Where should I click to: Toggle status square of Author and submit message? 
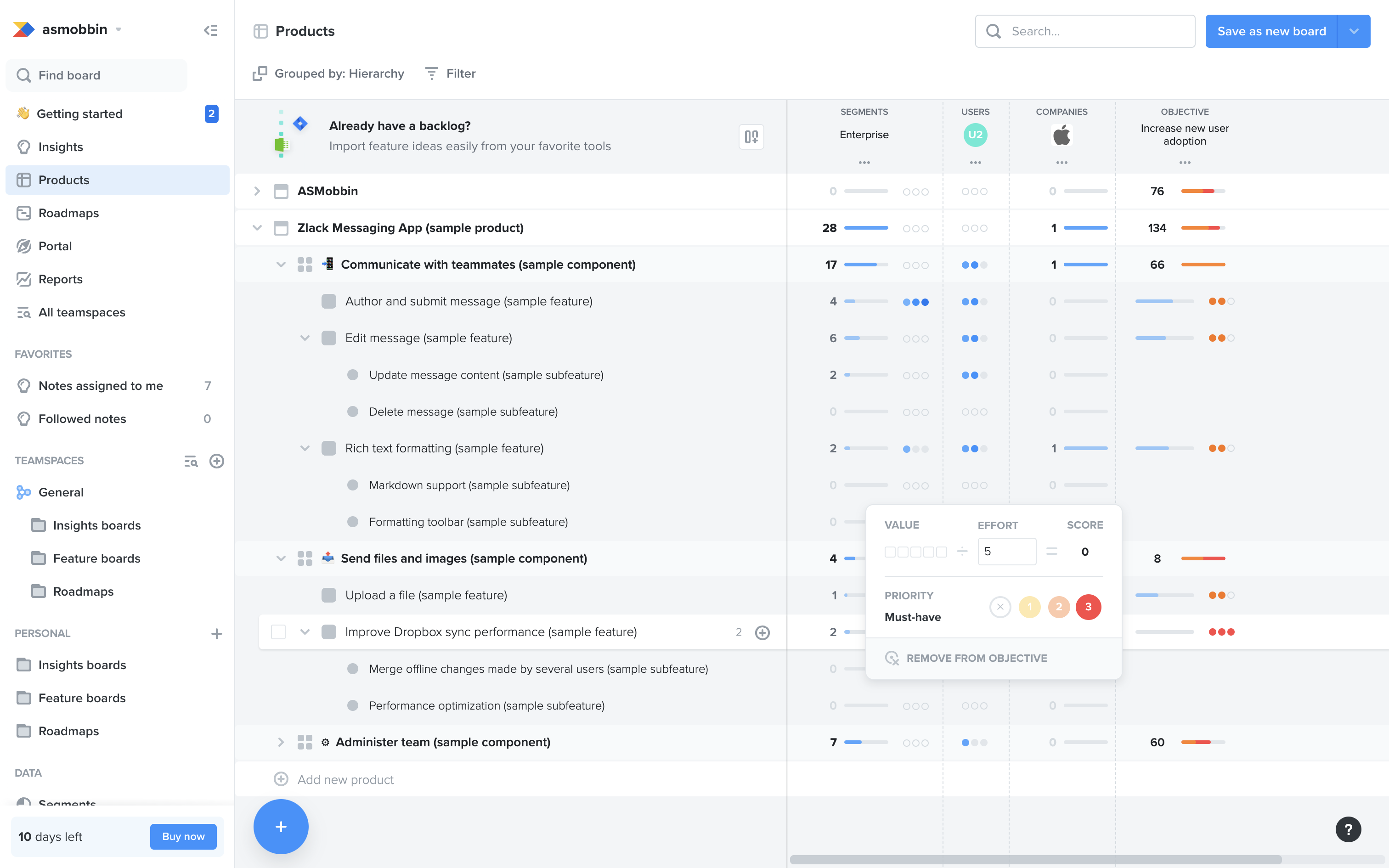(329, 301)
